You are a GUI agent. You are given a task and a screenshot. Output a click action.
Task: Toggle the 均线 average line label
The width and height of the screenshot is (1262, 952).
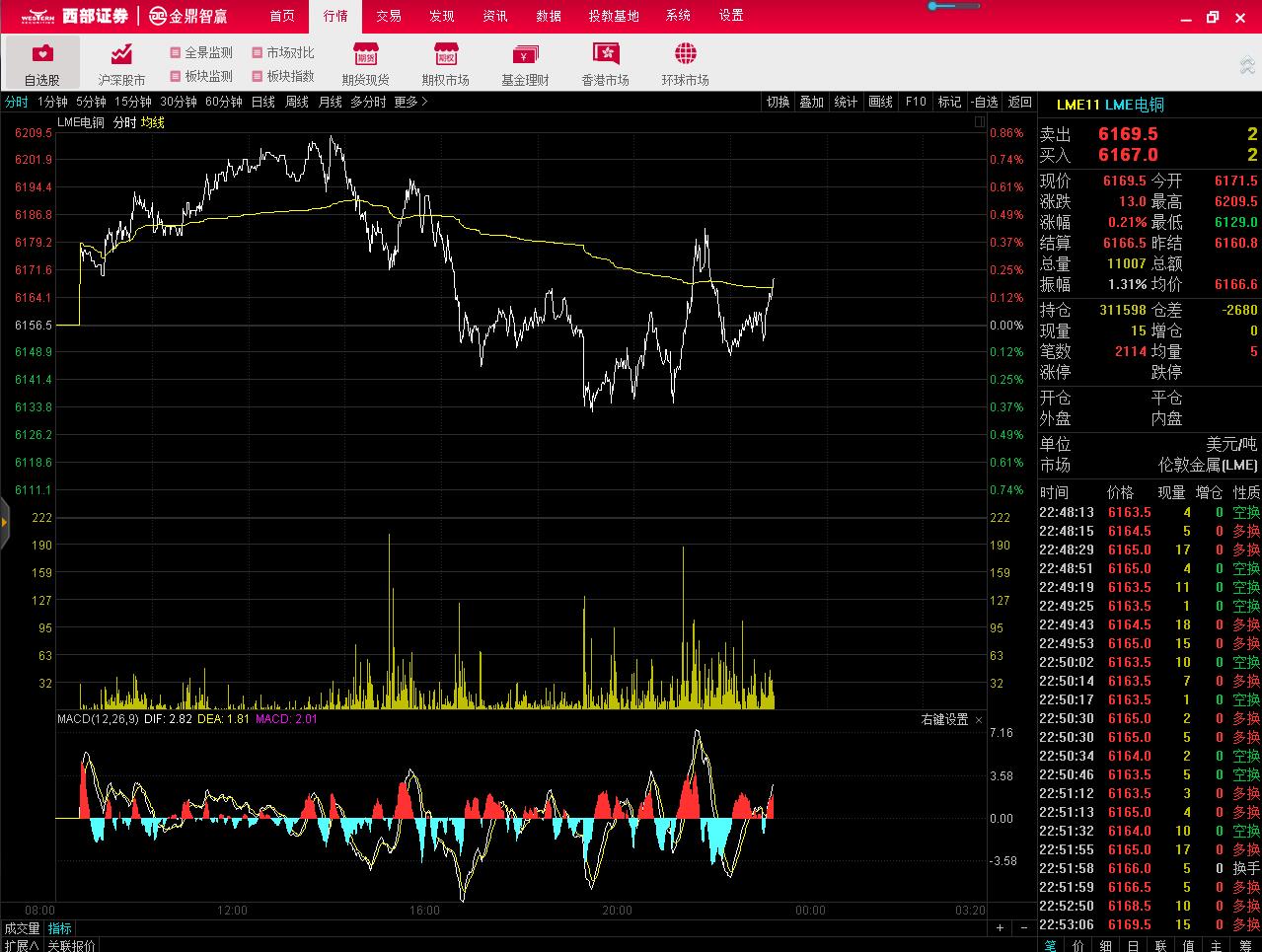152,122
